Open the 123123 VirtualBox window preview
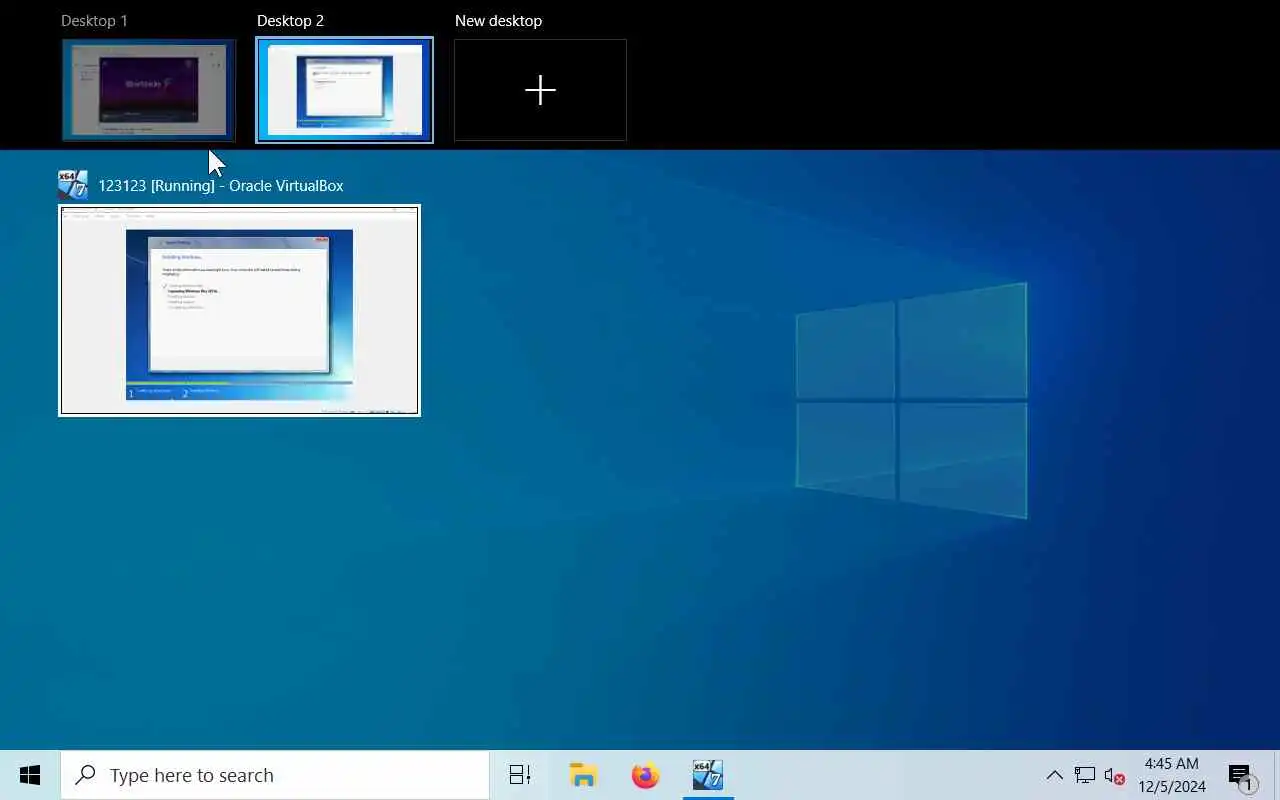The height and width of the screenshot is (800, 1280). click(240, 310)
